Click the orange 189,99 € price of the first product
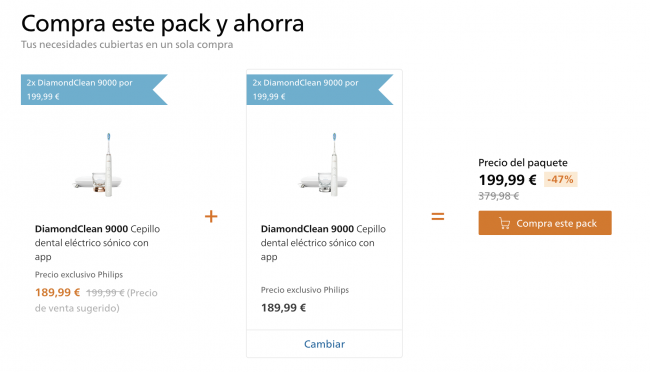Viewport: 650px width, 372px height. (x=57, y=292)
